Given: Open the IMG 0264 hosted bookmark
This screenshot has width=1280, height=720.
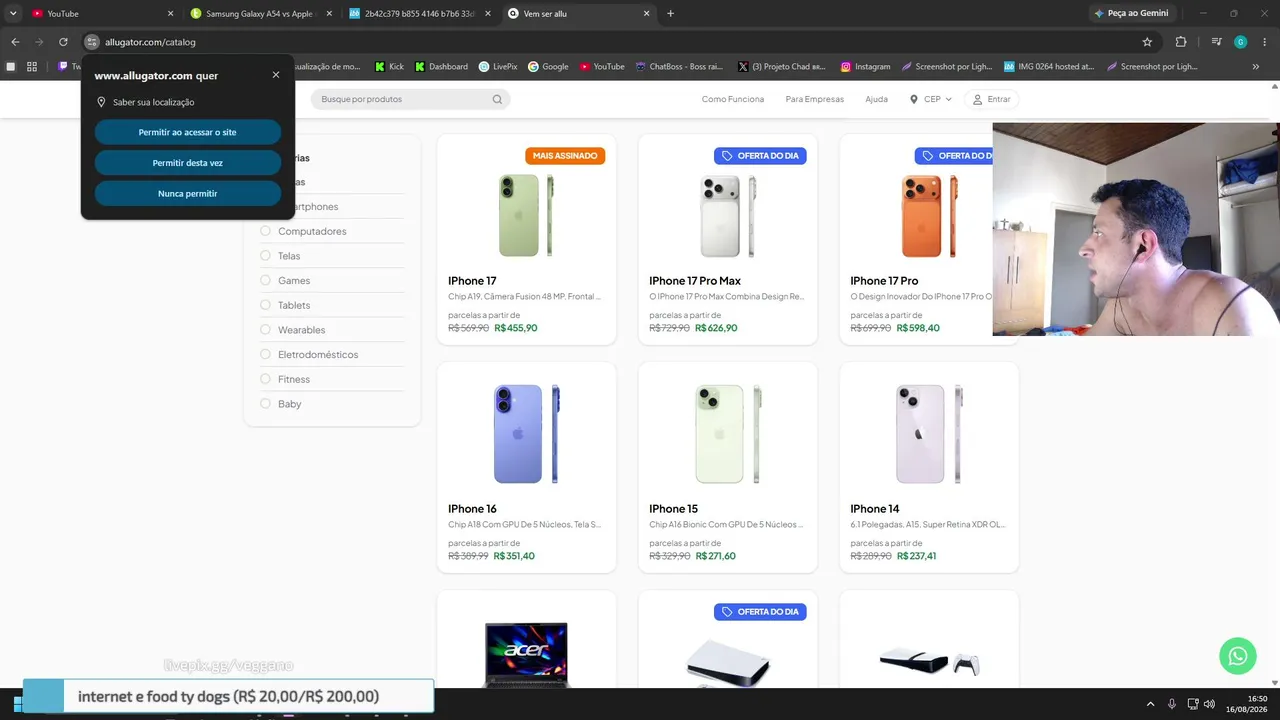Looking at the screenshot, I should point(1049,67).
